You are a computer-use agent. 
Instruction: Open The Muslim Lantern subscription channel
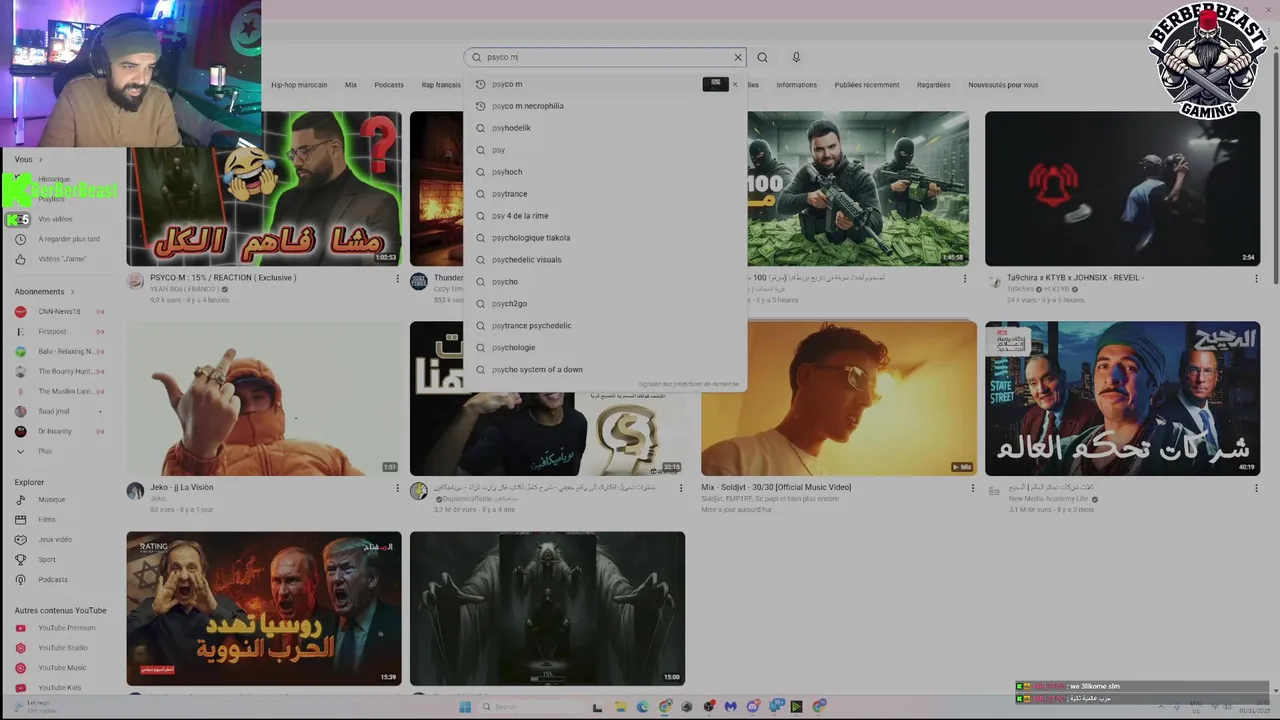pyautogui.click(x=60, y=392)
